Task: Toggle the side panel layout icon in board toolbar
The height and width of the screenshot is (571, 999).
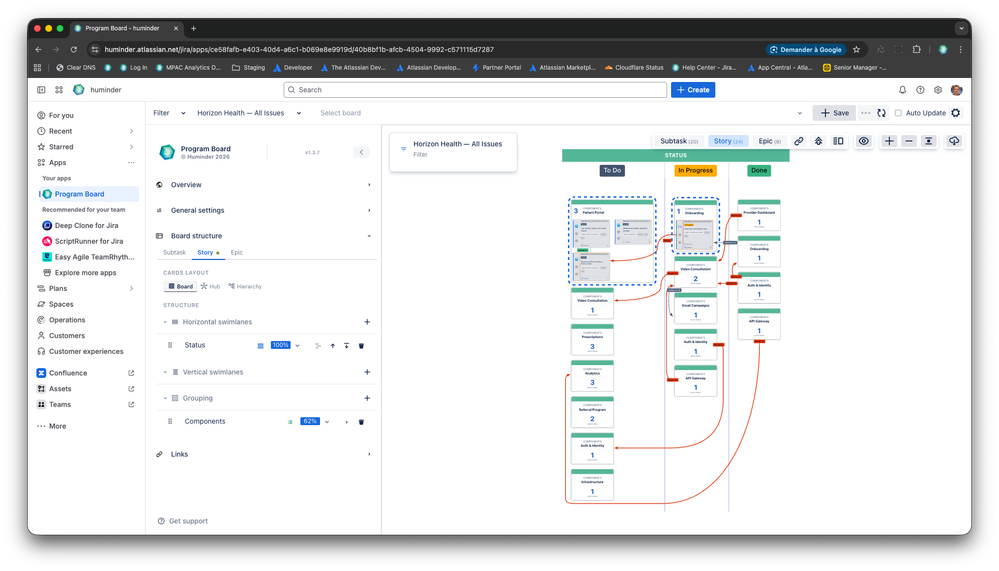Action: (838, 141)
